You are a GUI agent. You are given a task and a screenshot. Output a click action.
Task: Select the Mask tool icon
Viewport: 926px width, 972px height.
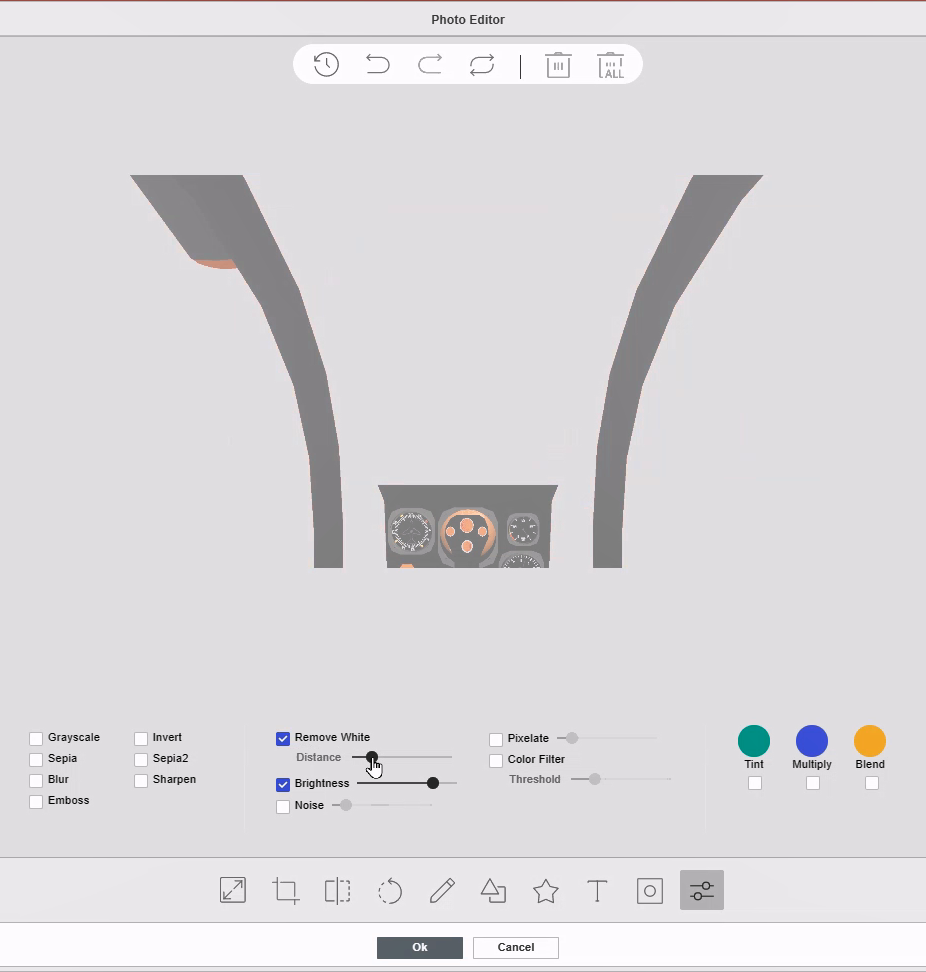pyautogui.click(x=650, y=891)
